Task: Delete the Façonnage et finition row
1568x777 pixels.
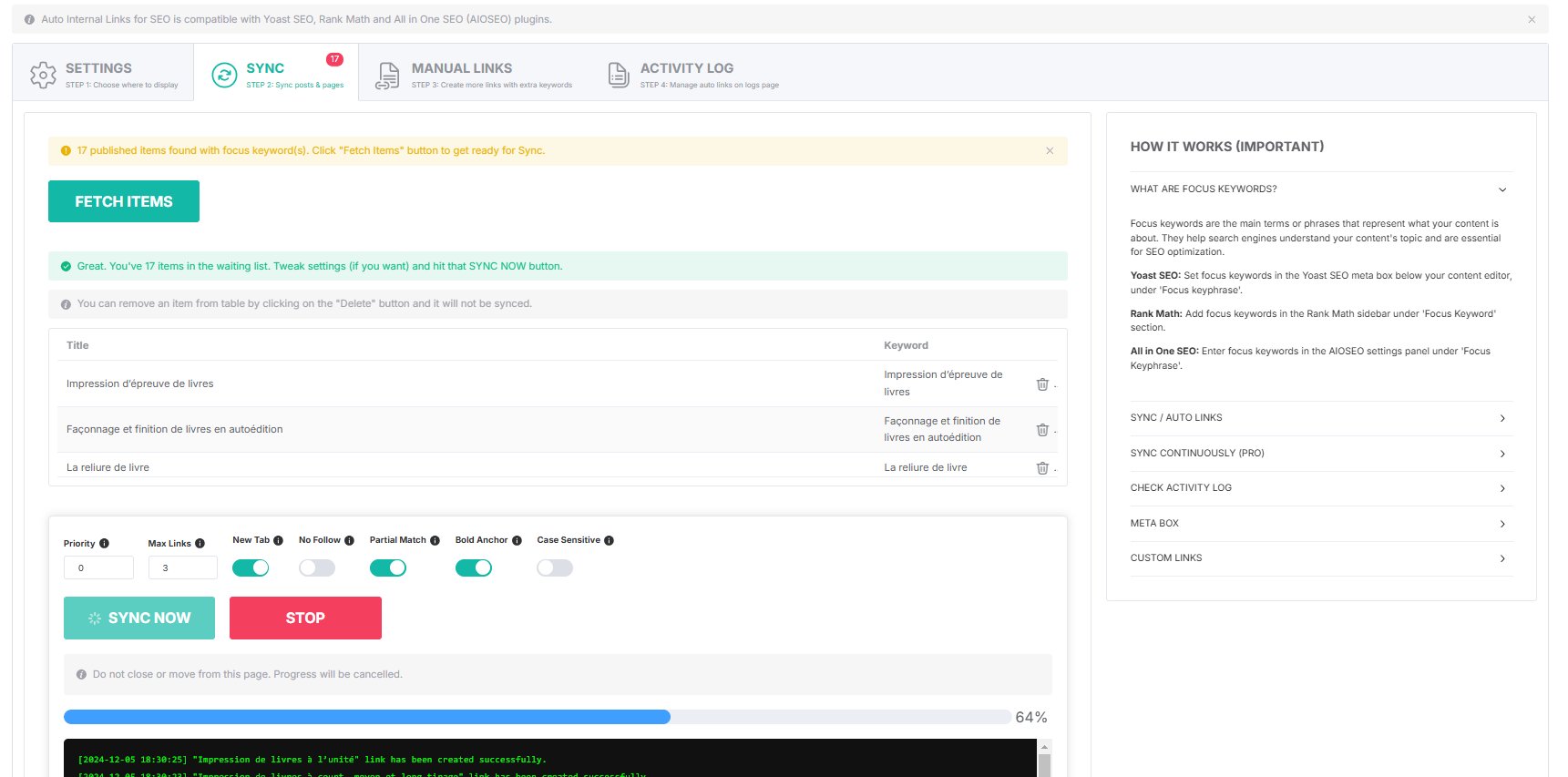Action: point(1042,430)
